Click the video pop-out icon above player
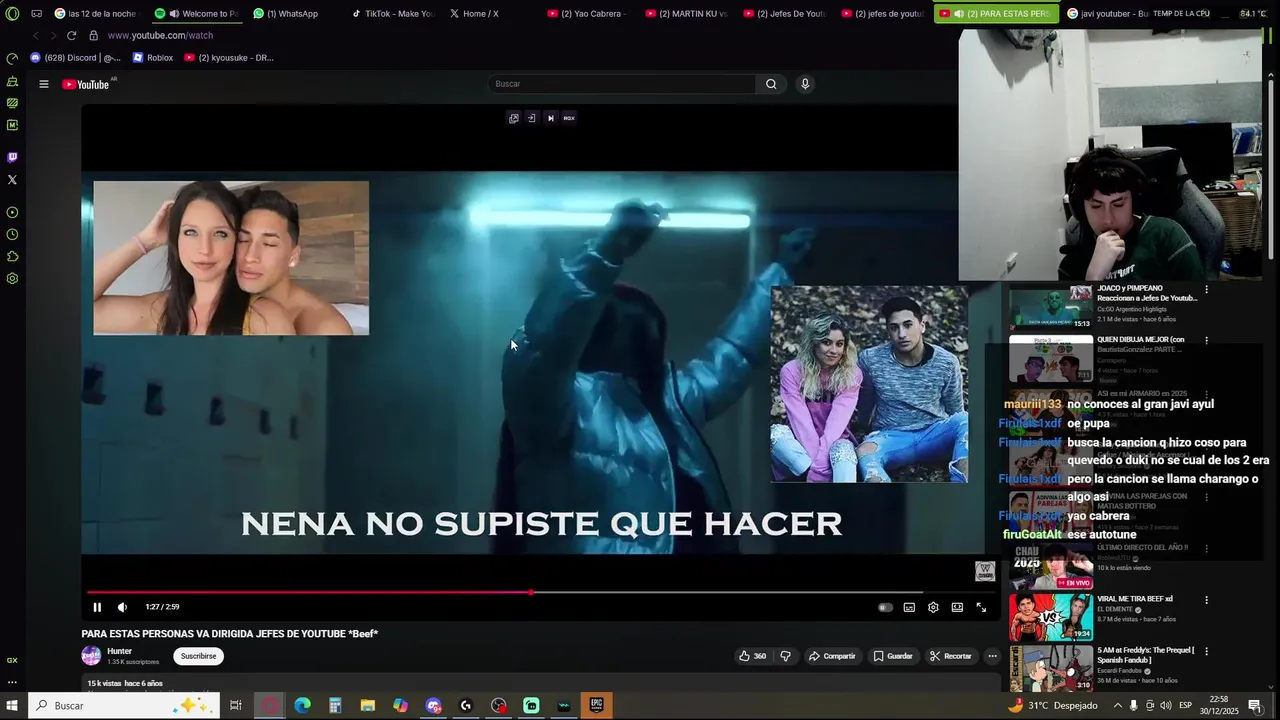The height and width of the screenshot is (720, 1280). tap(513, 118)
